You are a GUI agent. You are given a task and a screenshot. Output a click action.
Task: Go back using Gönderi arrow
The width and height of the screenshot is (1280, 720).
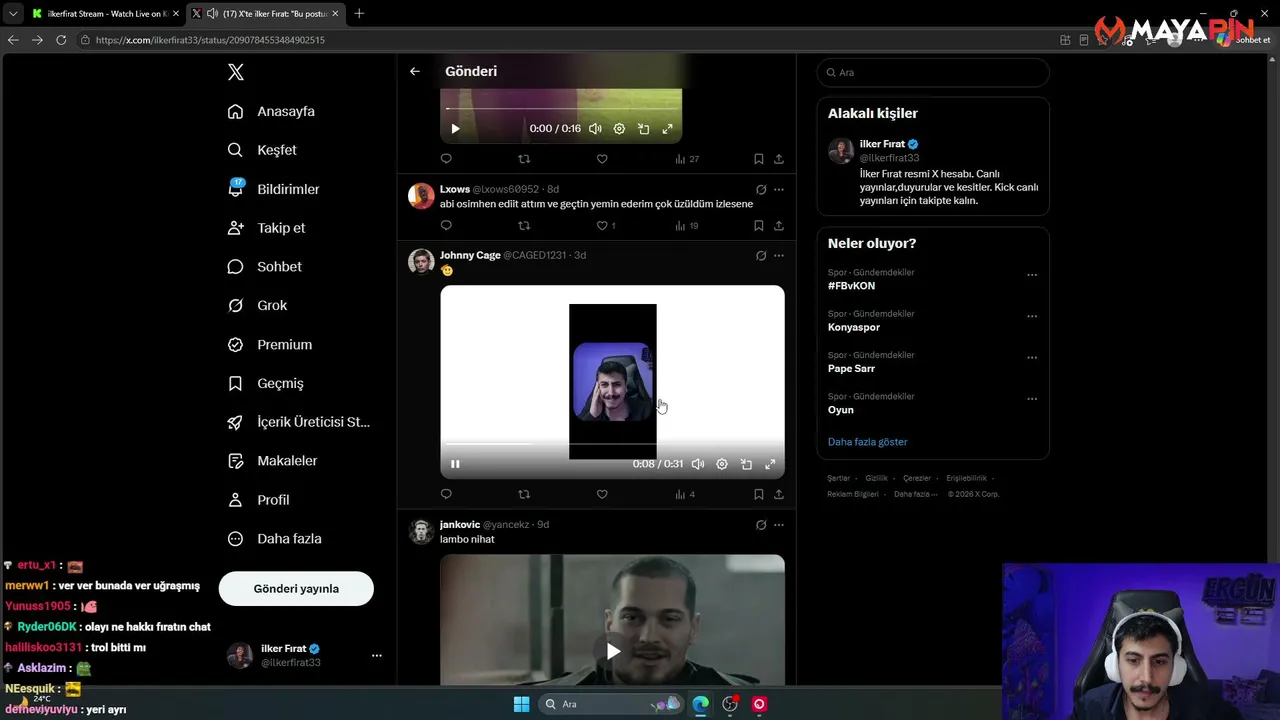click(x=415, y=71)
